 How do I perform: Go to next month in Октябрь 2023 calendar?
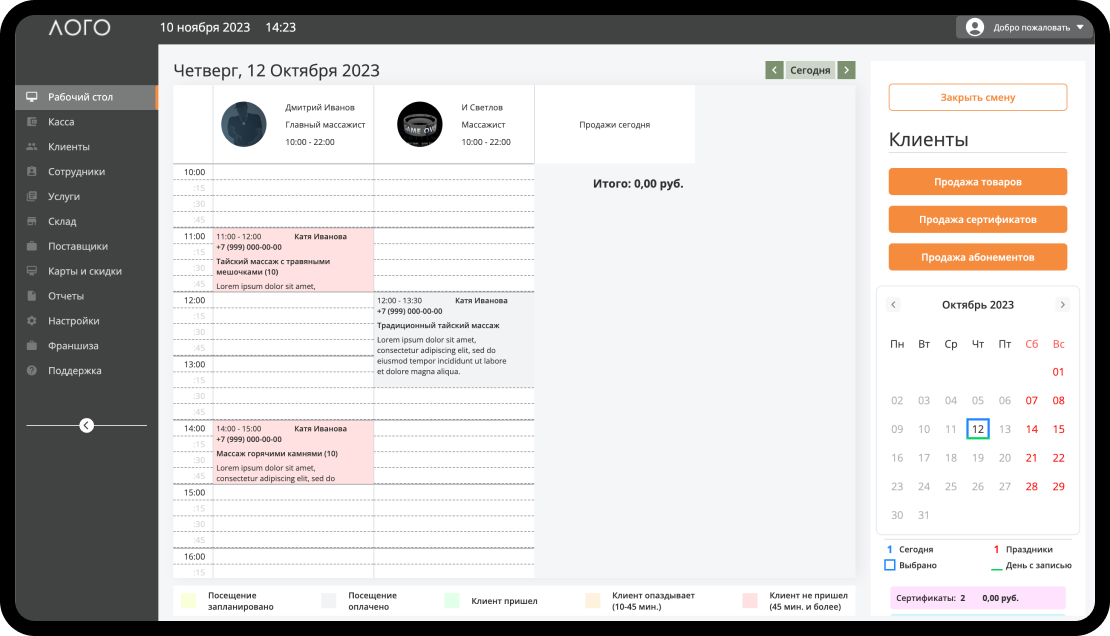[1062, 305]
